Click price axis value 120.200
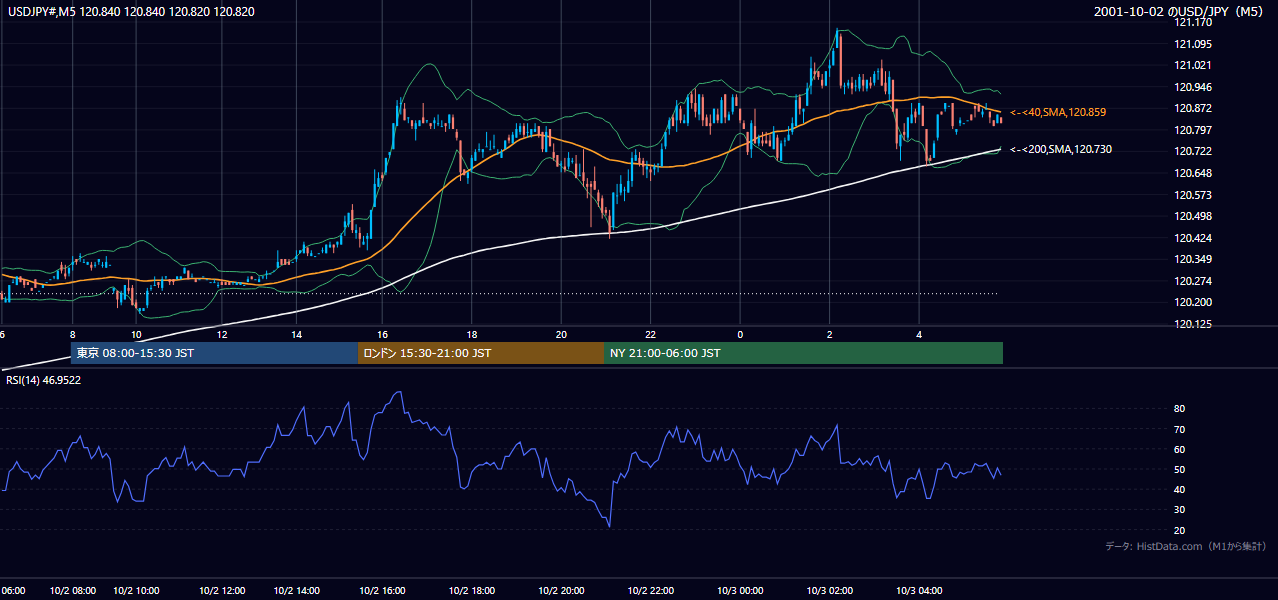The width and height of the screenshot is (1278, 600). (1194, 302)
